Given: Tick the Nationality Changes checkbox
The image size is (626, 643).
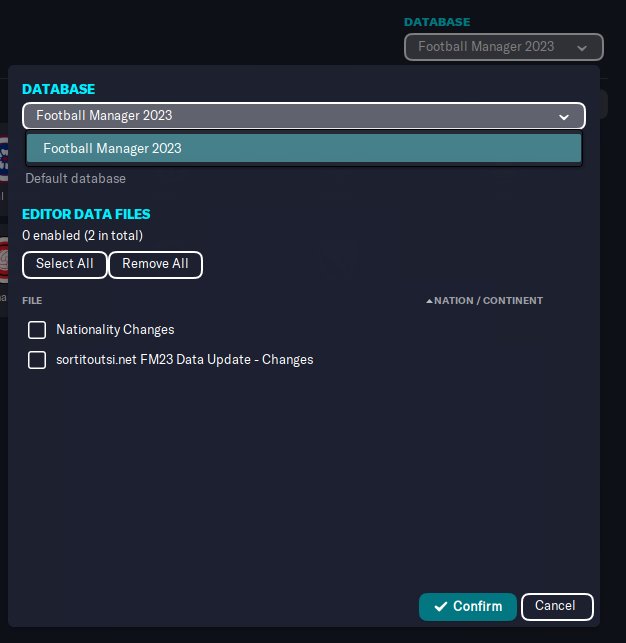Looking at the screenshot, I should click(x=37, y=330).
